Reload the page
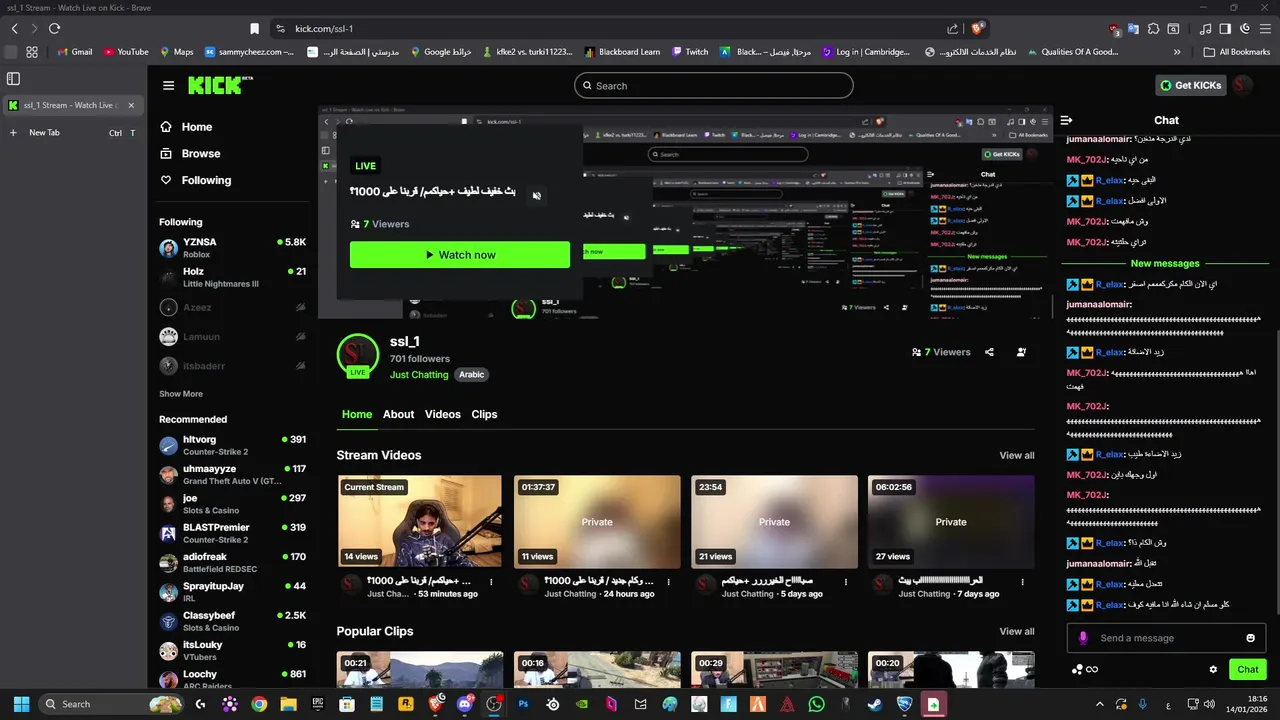Viewport: 1280px width, 720px height. (54, 29)
